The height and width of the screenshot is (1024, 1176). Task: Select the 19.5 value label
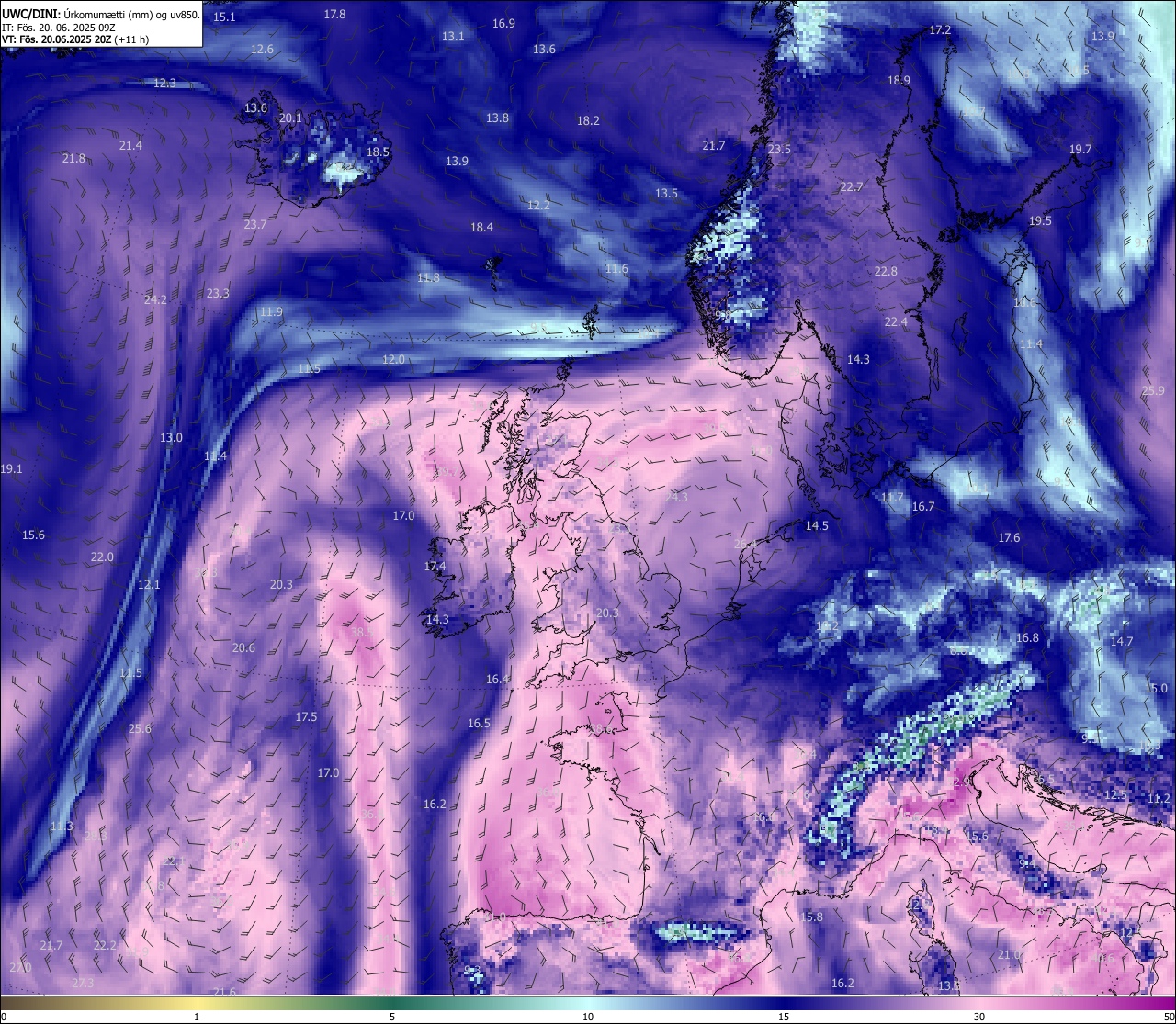point(1040,220)
